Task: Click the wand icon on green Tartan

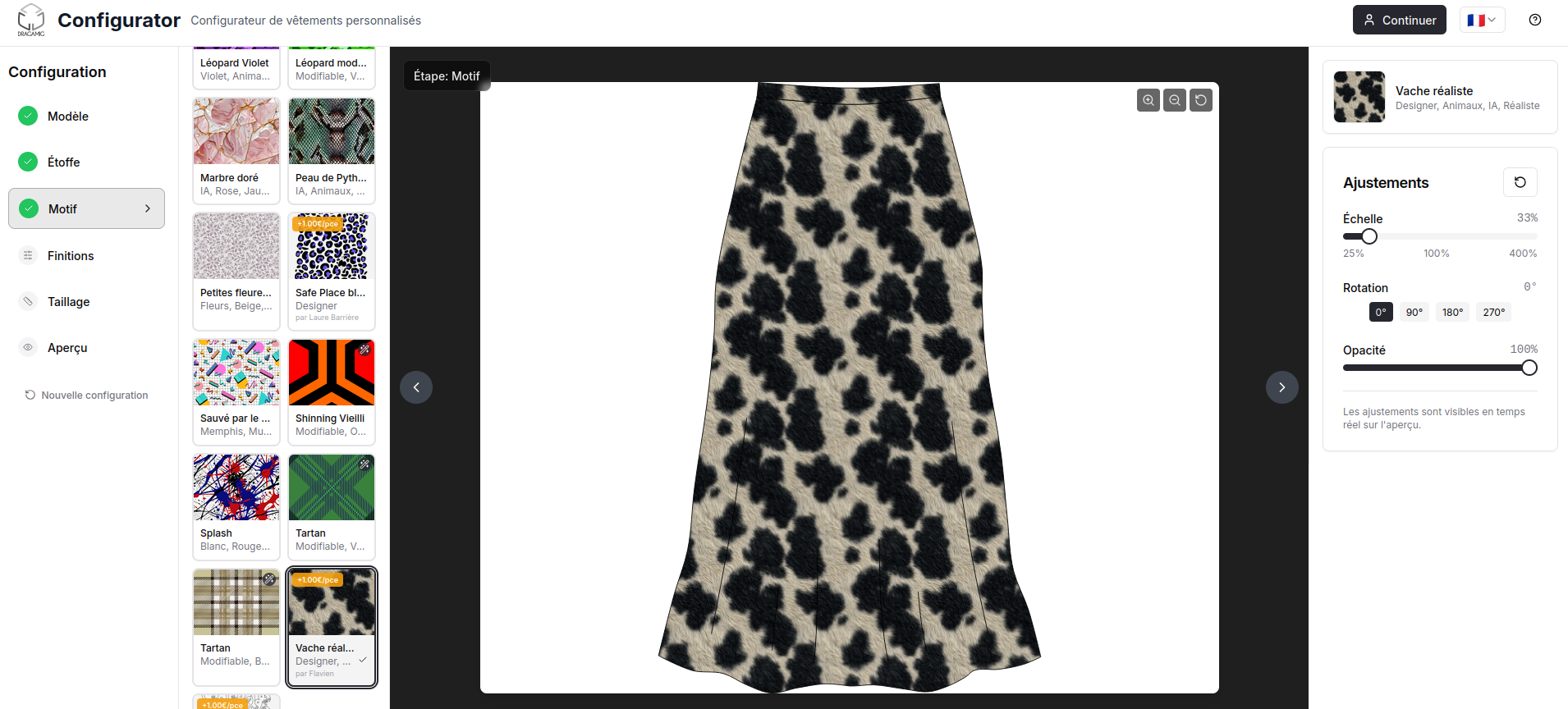Action: tap(364, 464)
